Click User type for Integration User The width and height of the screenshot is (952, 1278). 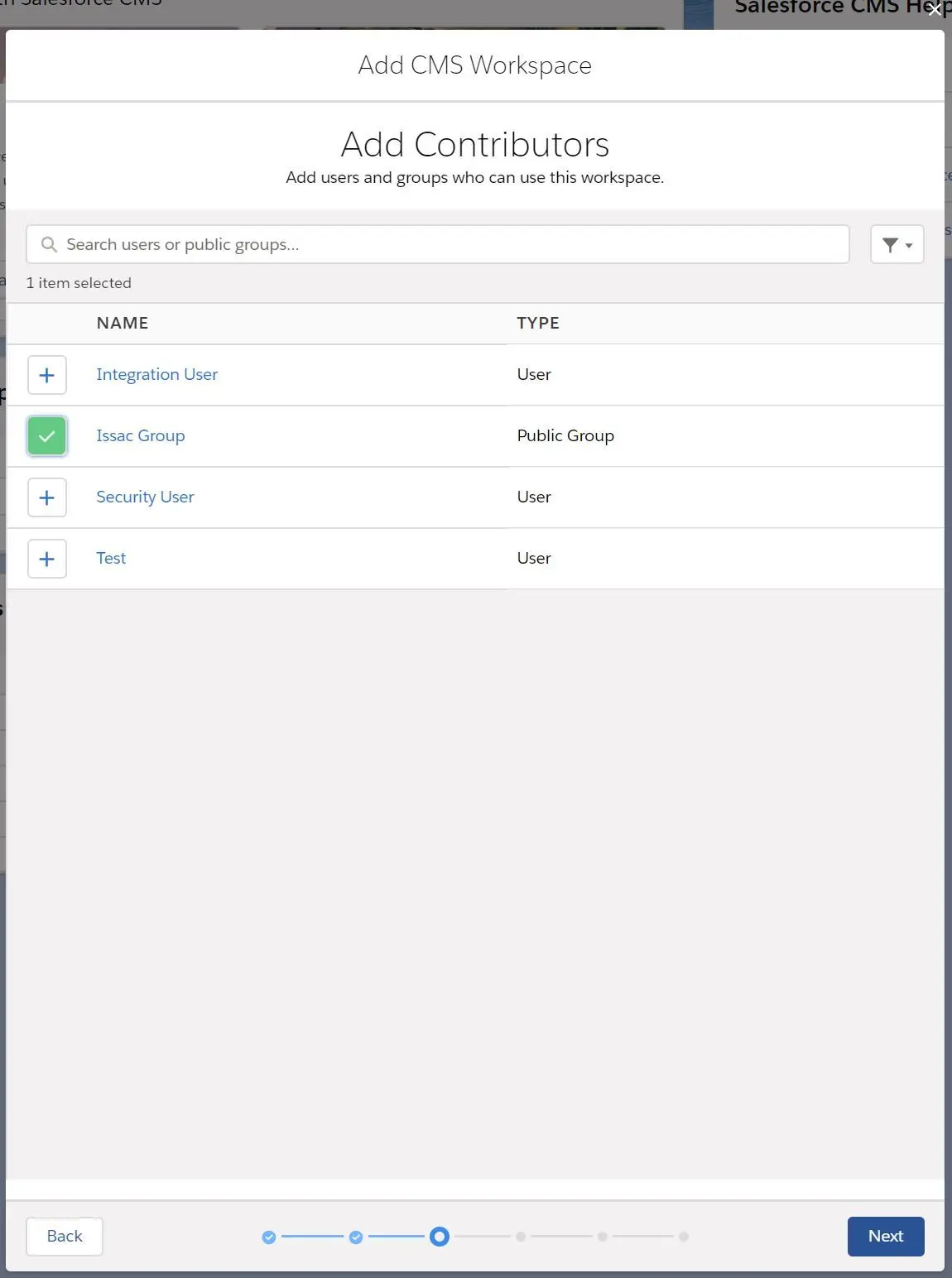(x=534, y=374)
